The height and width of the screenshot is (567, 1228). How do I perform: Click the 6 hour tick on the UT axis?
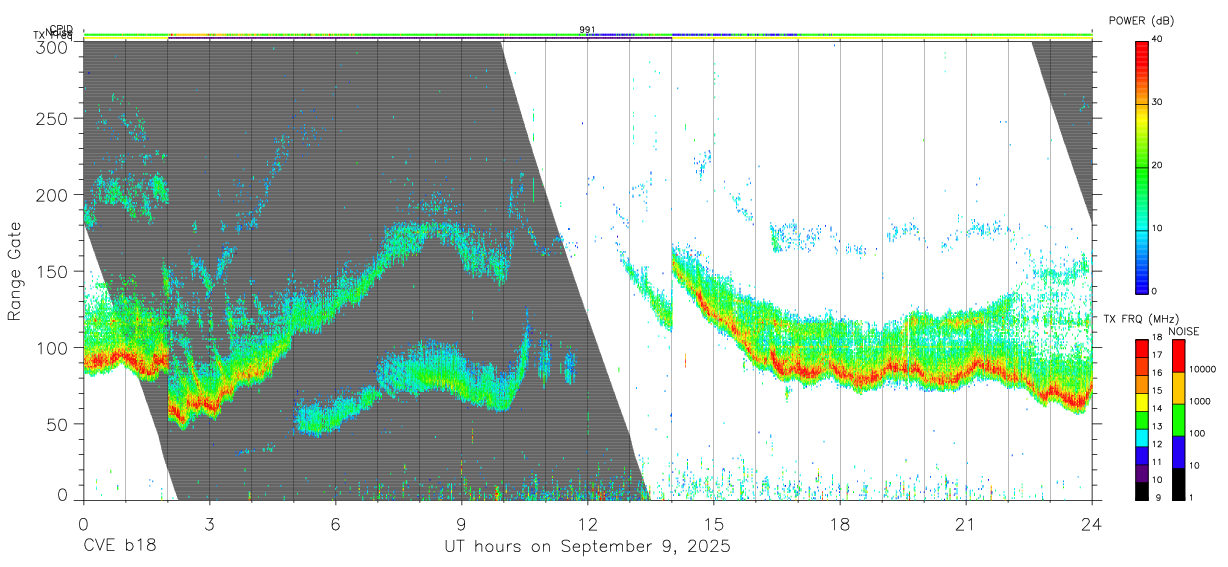(x=335, y=523)
